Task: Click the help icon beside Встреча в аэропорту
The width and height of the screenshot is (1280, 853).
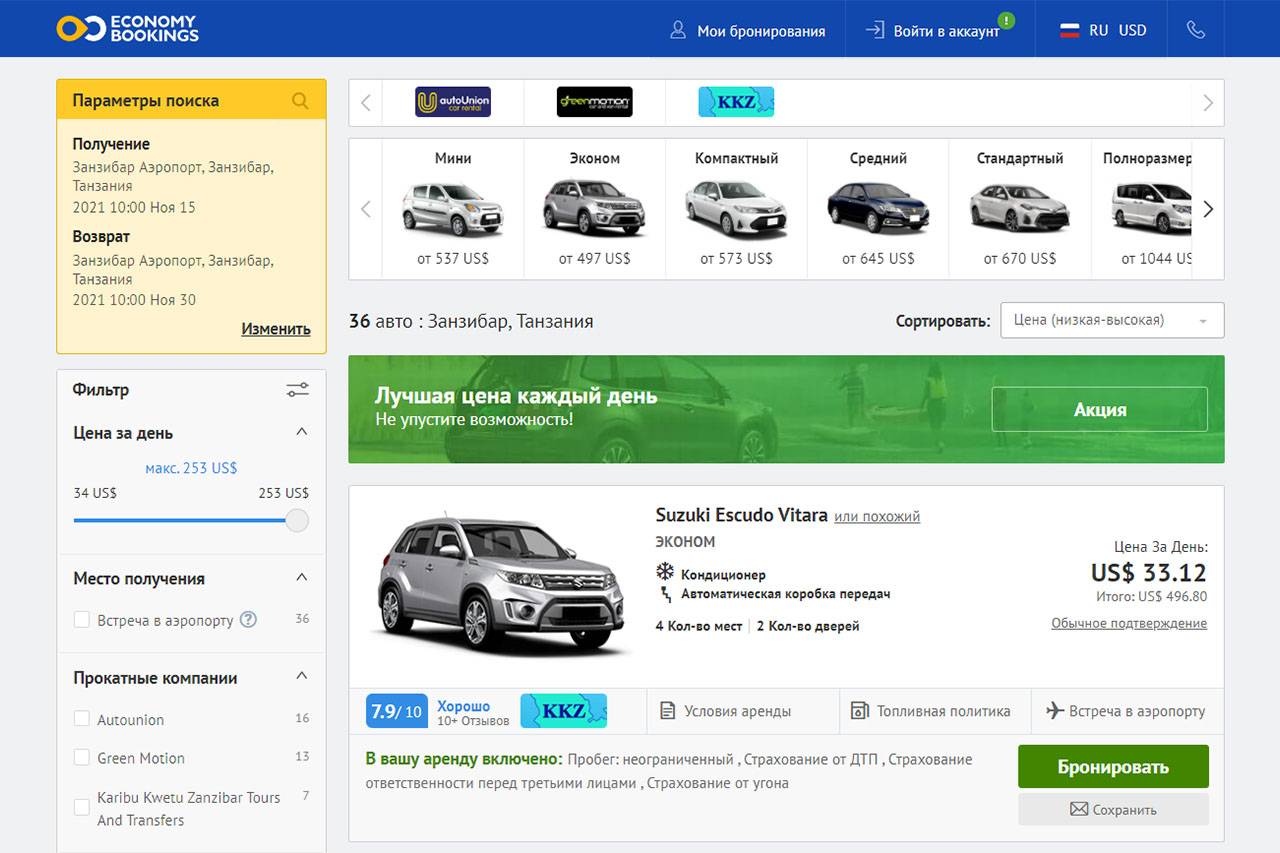Action: 248,620
